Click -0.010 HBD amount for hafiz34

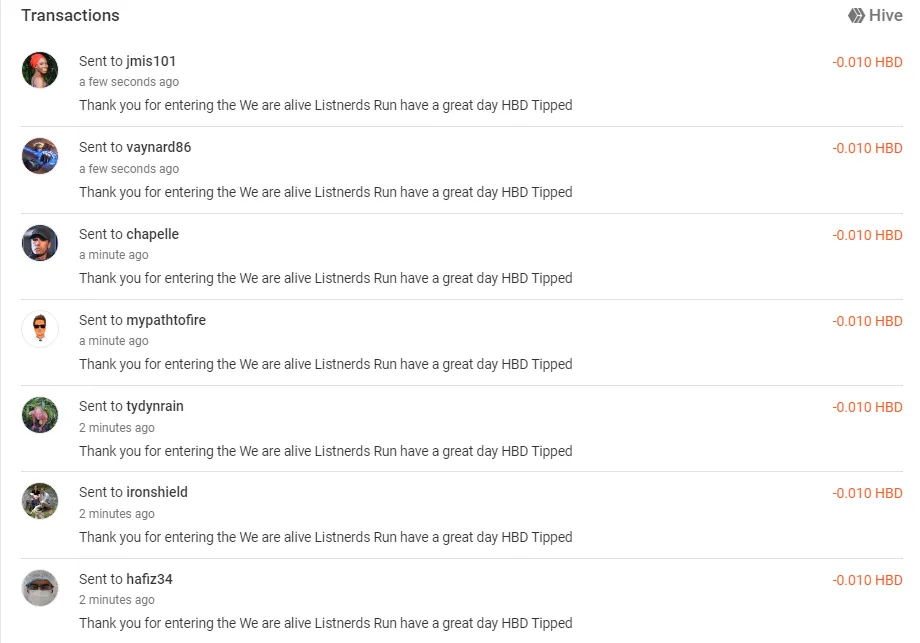point(867,580)
